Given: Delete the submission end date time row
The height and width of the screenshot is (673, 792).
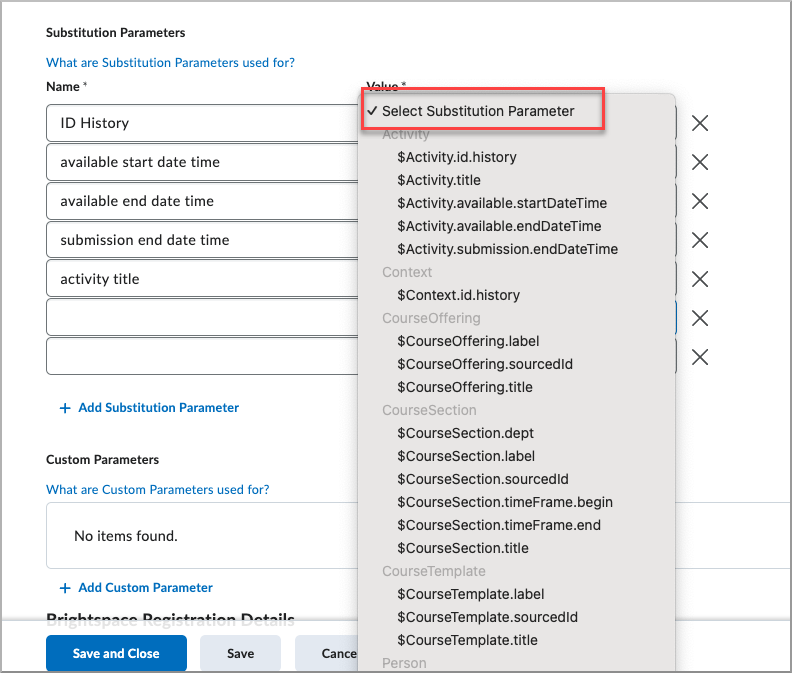Looking at the screenshot, I should tap(700, 240).
